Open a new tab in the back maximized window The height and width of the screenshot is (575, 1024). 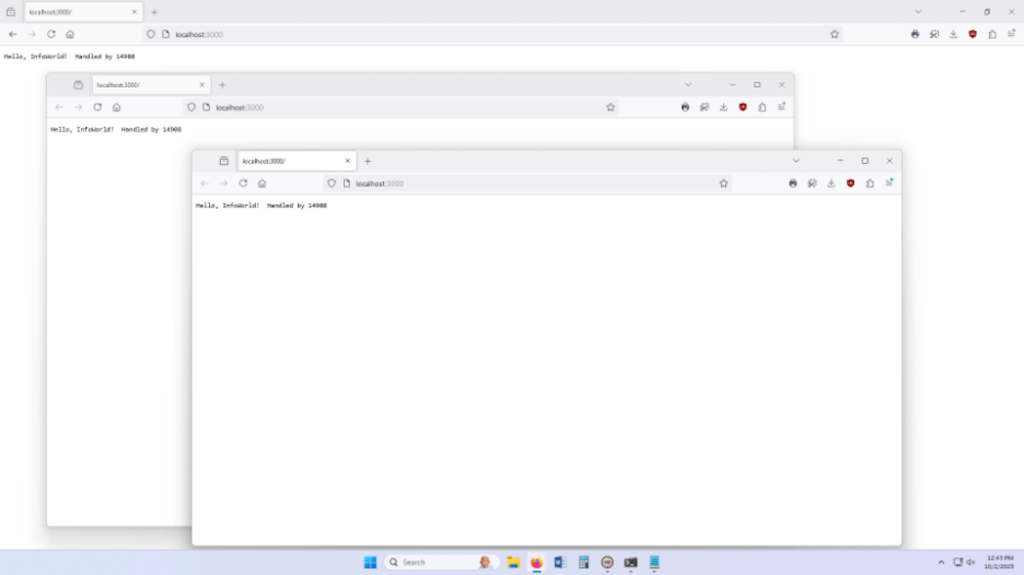pos(154,12)
